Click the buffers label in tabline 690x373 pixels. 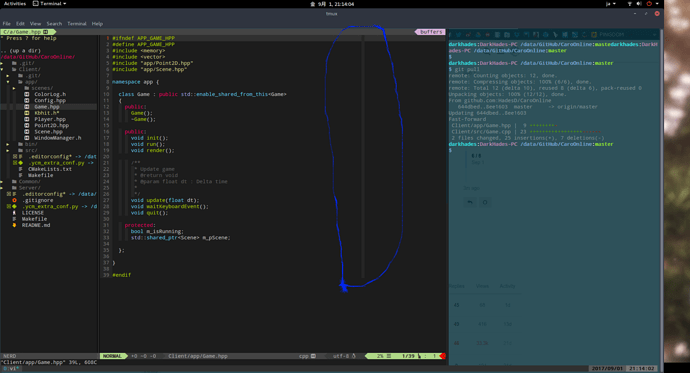(x=431, y=32)
